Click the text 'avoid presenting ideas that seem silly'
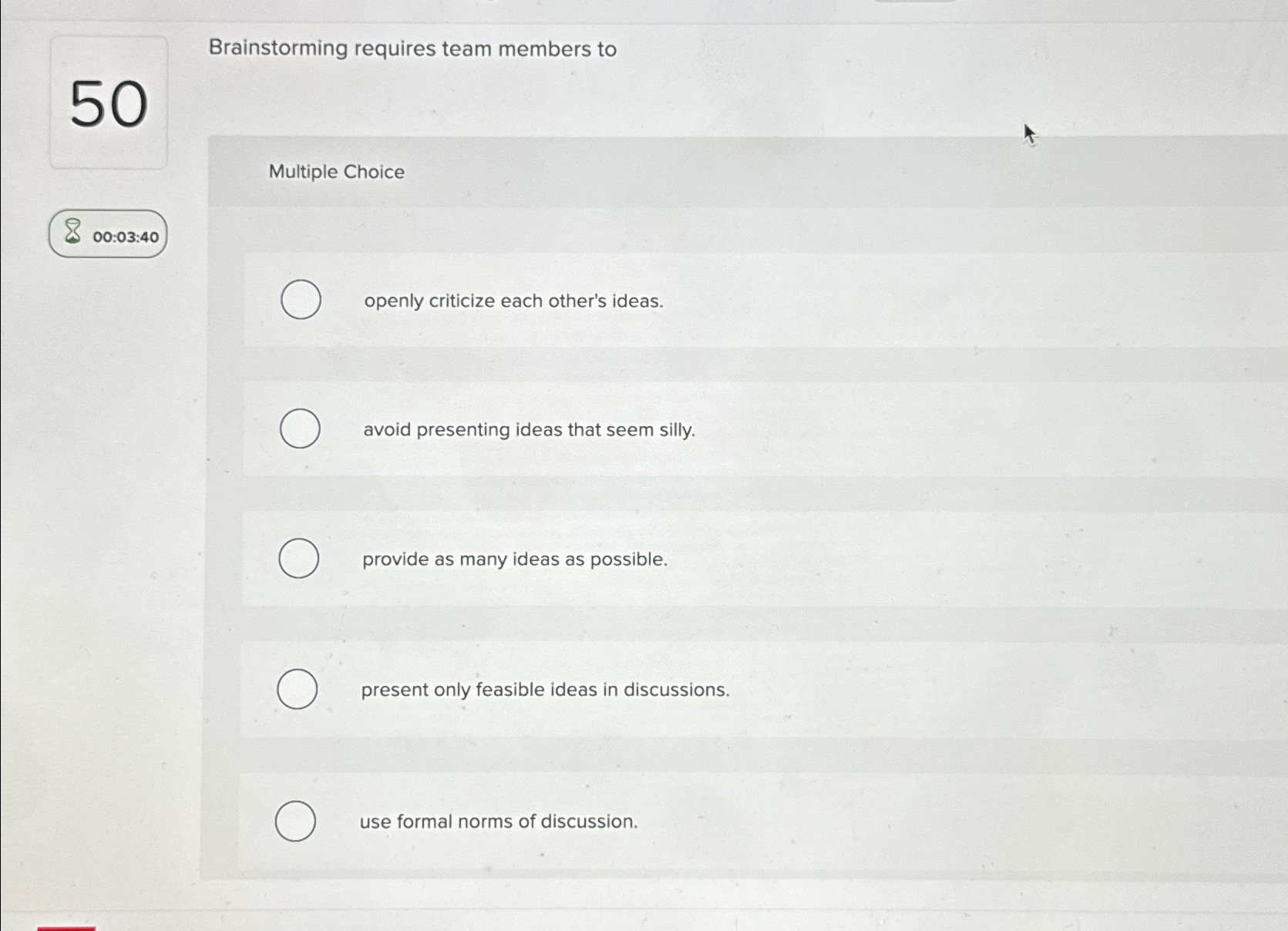This screenshot has height=931, width=1288. click(528, 430)
